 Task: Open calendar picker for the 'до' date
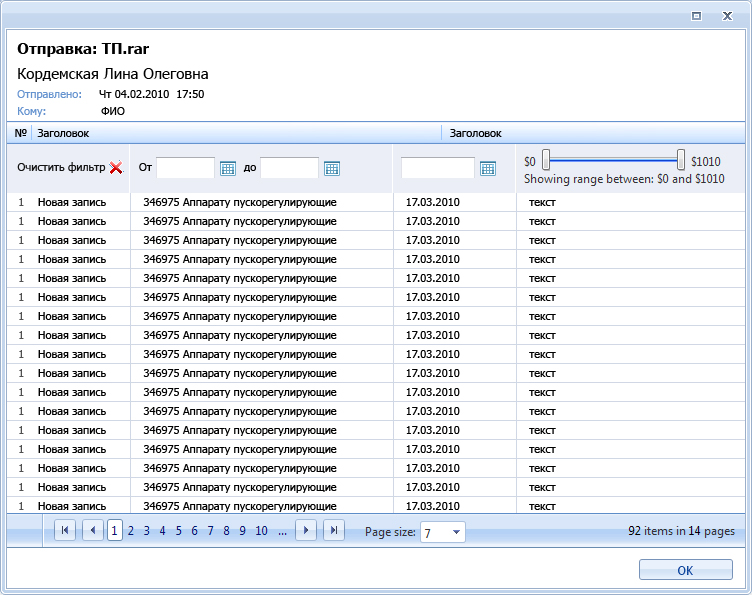tap(332, 168)
